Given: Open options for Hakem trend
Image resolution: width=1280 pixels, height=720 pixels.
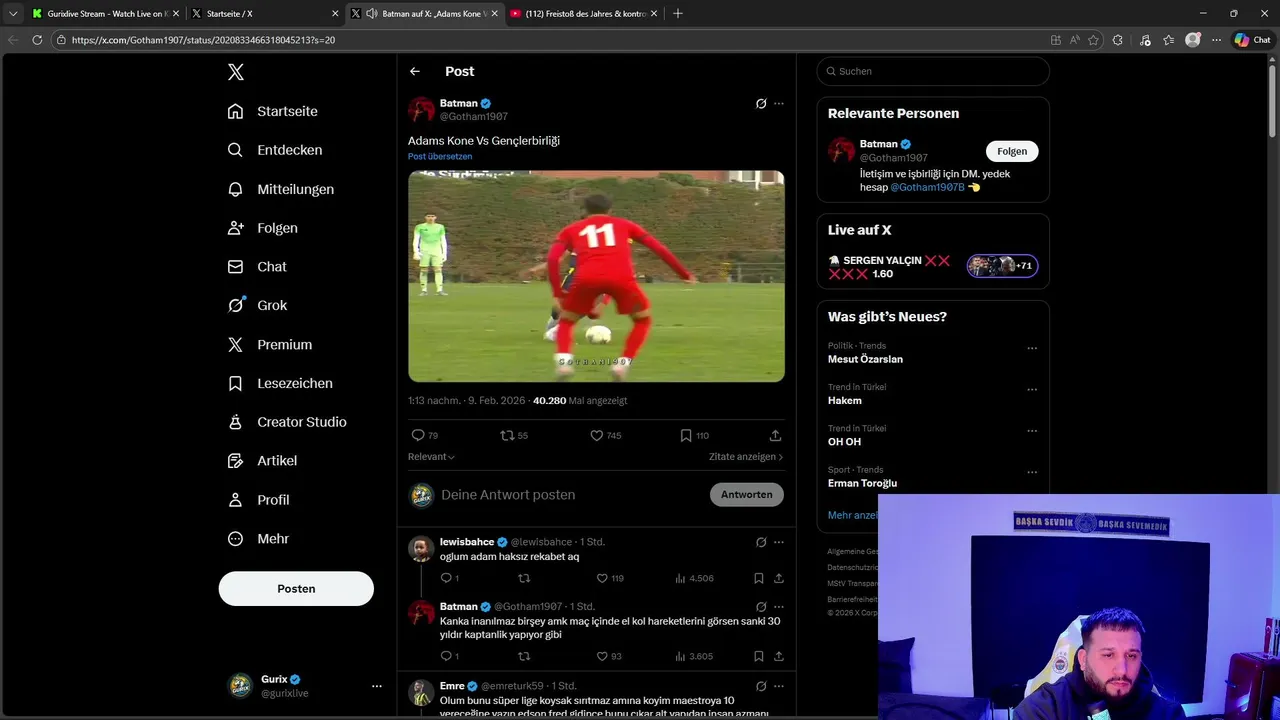Looking at the screenshot, I should (1032, 390).
